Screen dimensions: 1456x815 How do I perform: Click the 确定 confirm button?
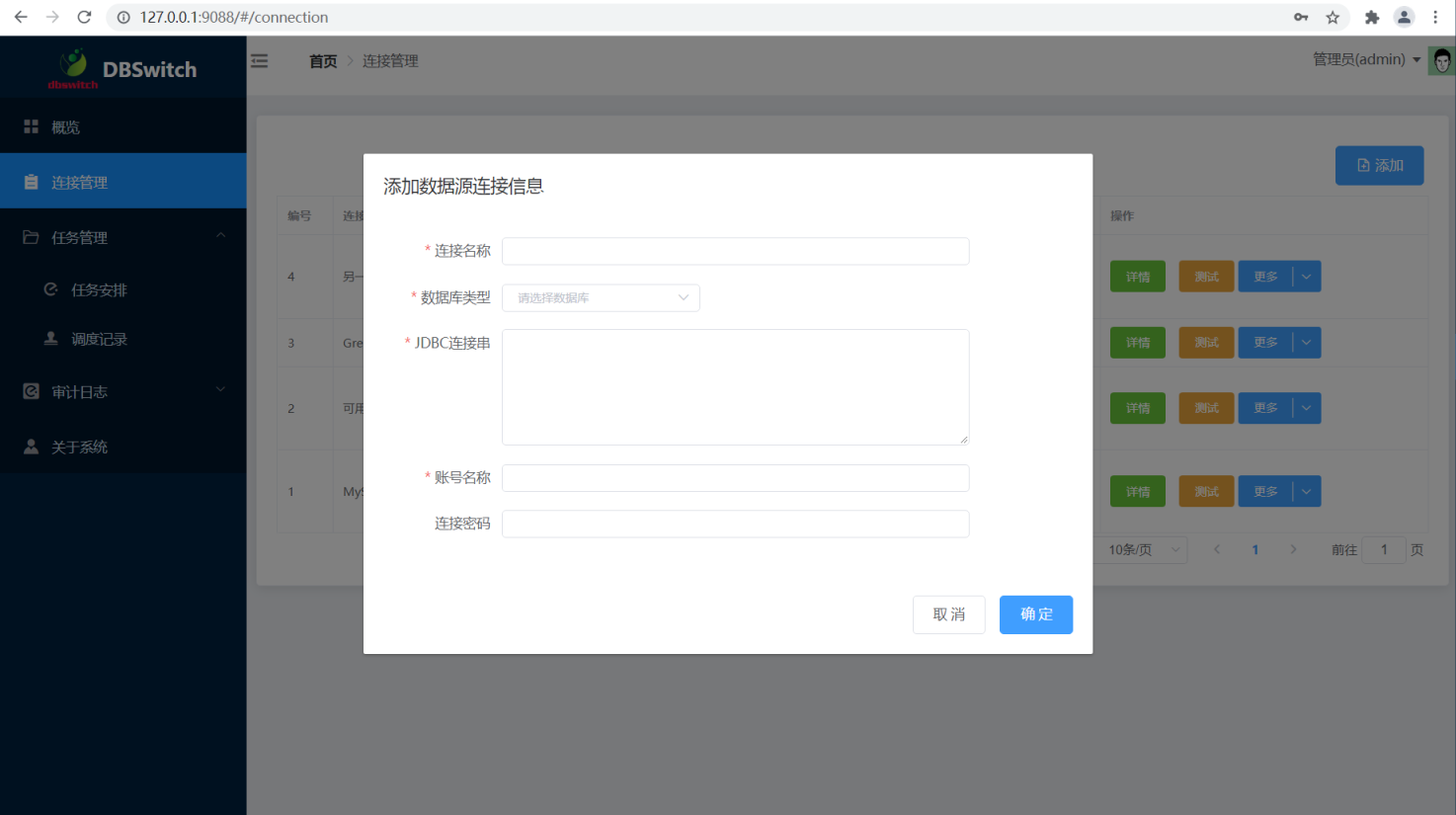click(x=1035, y=614)
